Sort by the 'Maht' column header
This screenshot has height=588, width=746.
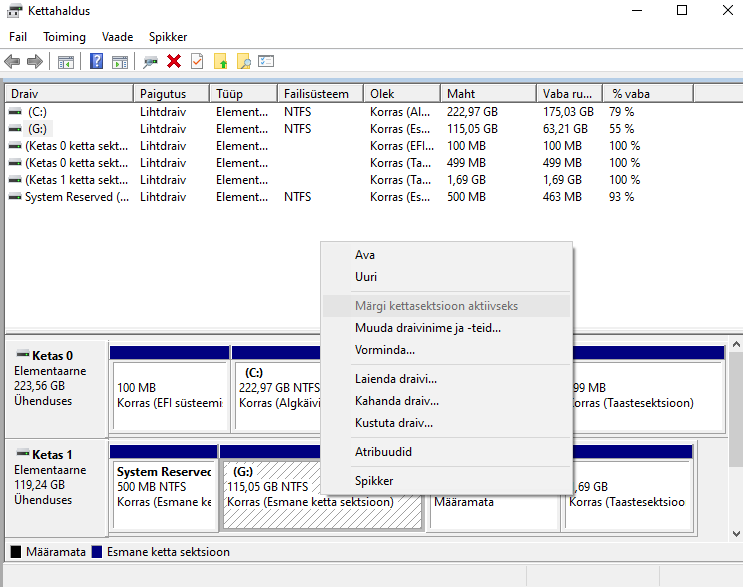coord(461,94)
